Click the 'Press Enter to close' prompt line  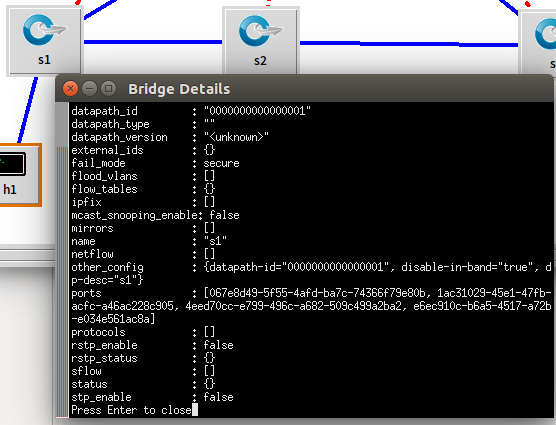point(132,410)
